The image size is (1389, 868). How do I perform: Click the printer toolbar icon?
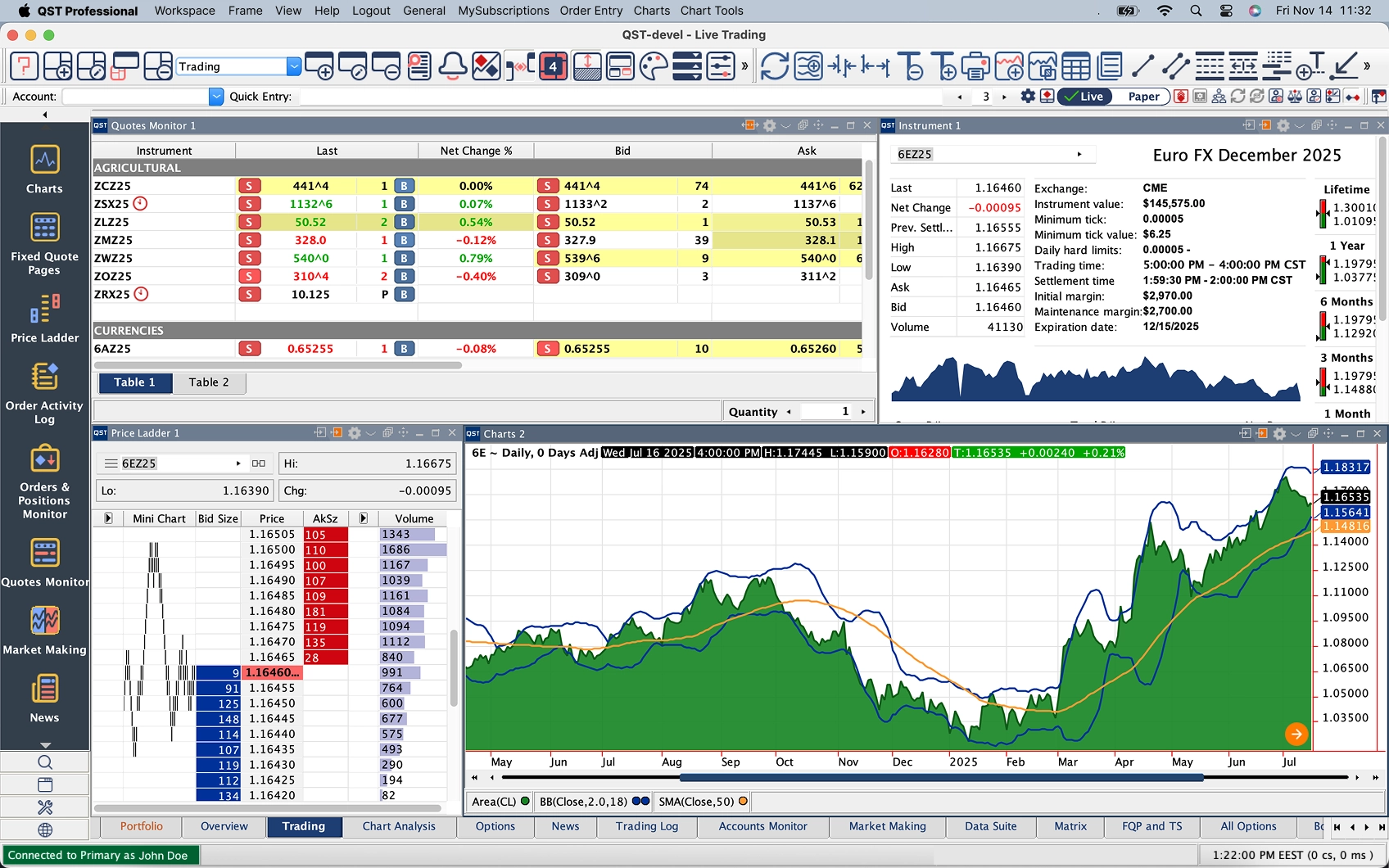point(975,66)
